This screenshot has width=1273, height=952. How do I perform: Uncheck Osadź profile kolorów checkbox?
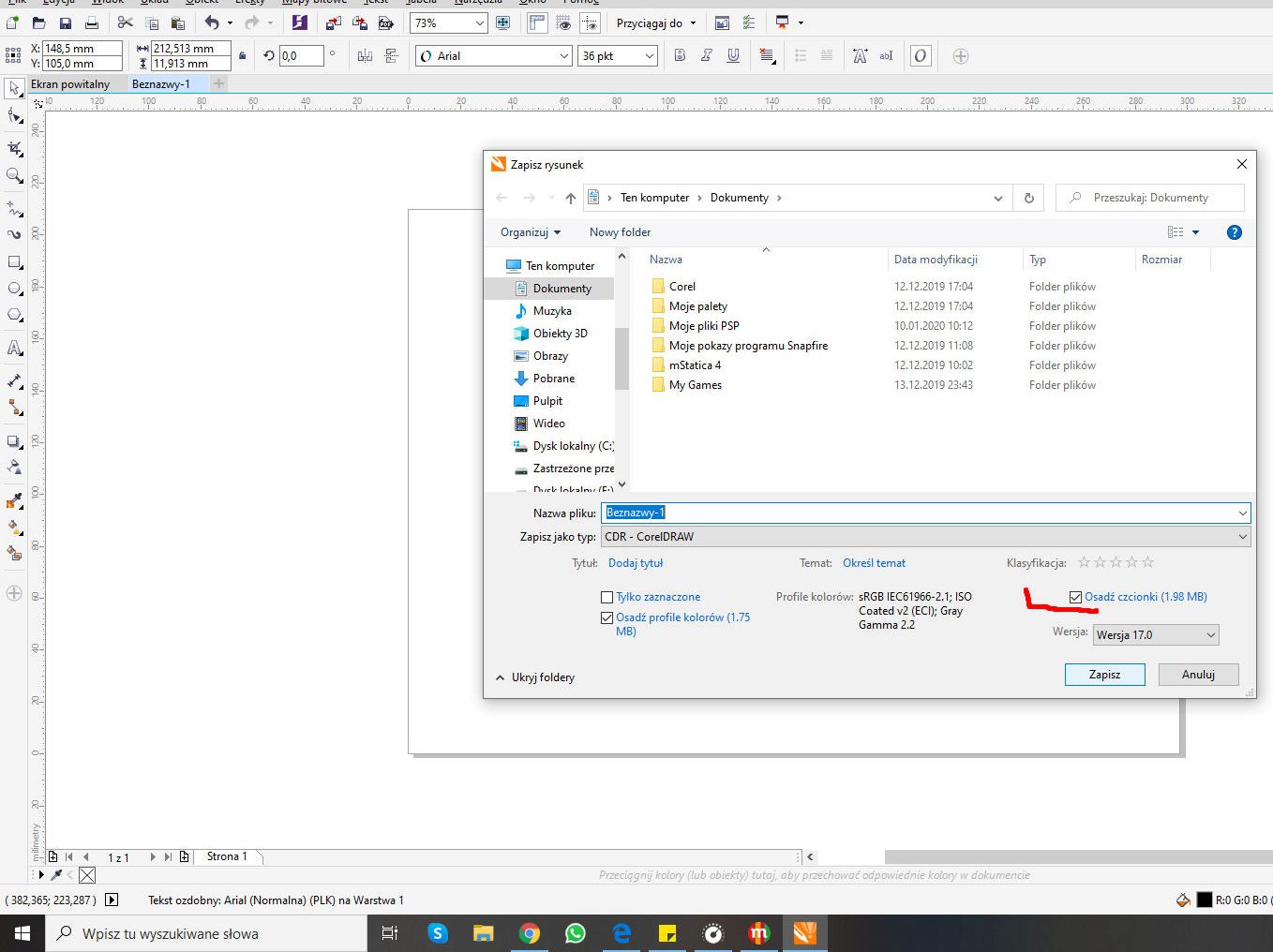tap(607, 617)
